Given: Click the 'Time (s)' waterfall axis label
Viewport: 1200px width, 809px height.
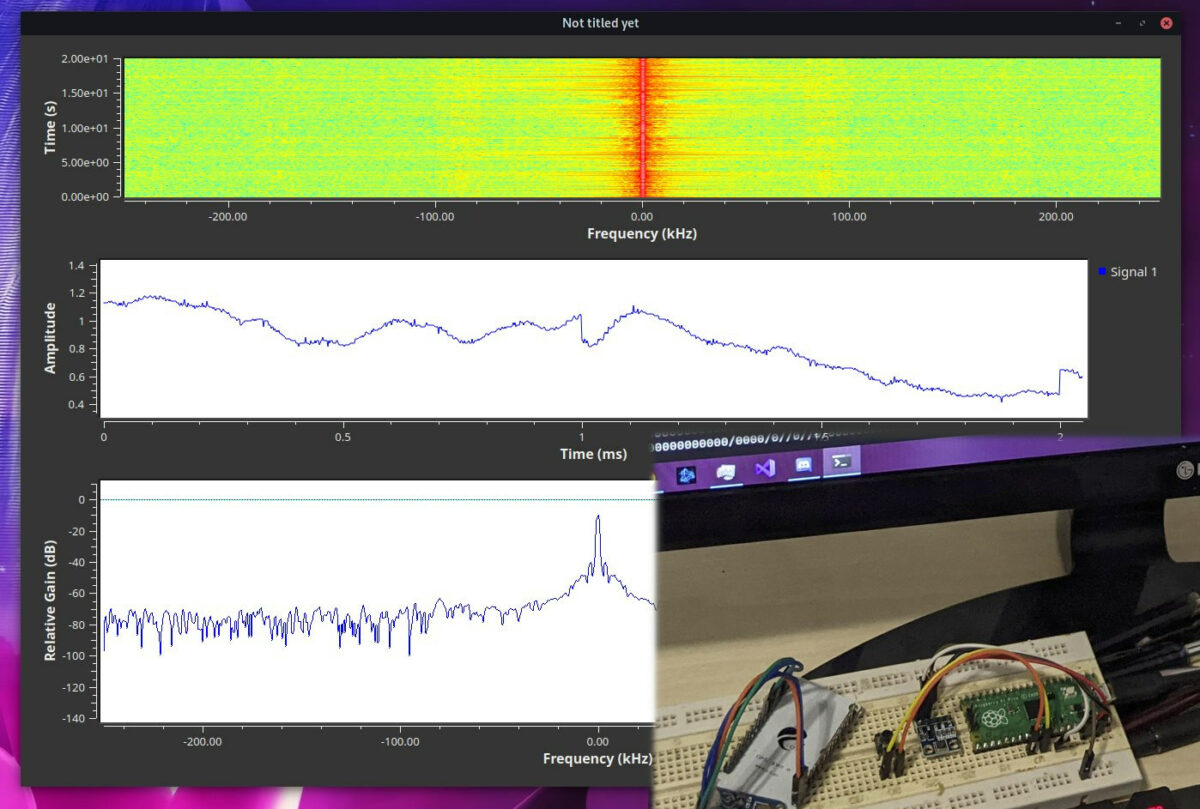Looking at the screenshot, I should pyautogui.click(x=50, y=127).
